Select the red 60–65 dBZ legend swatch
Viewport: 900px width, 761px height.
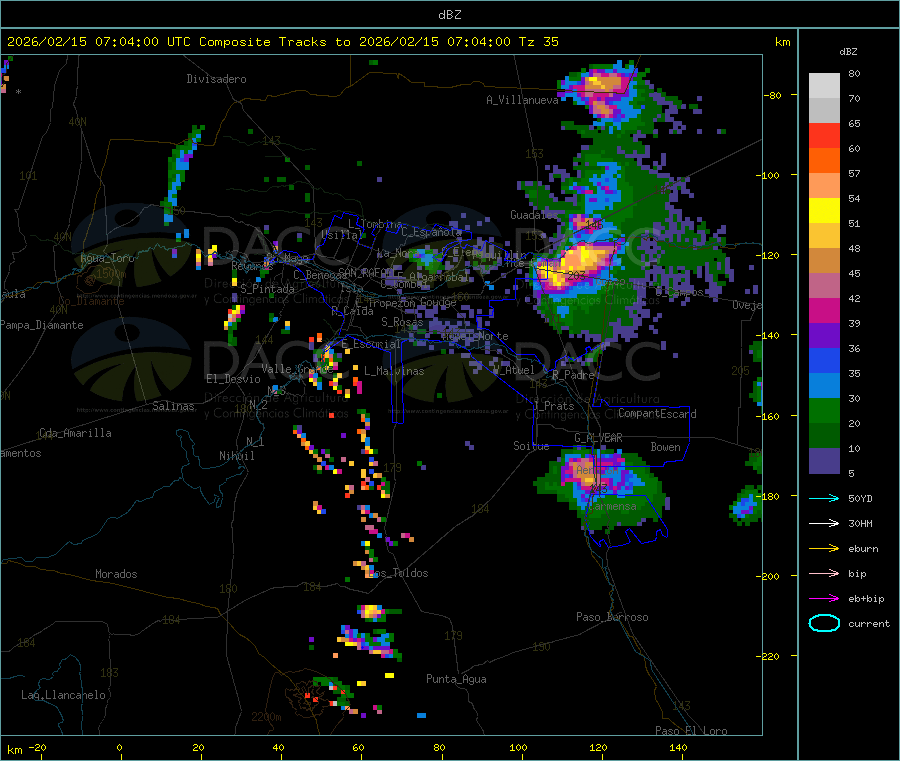tap(824, 136)
